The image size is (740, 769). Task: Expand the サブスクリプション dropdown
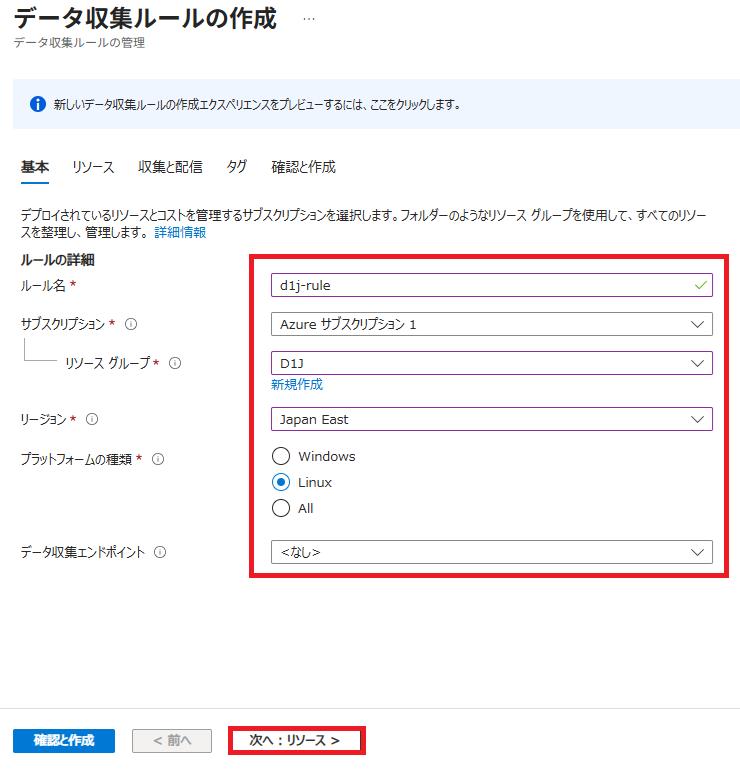491,324
